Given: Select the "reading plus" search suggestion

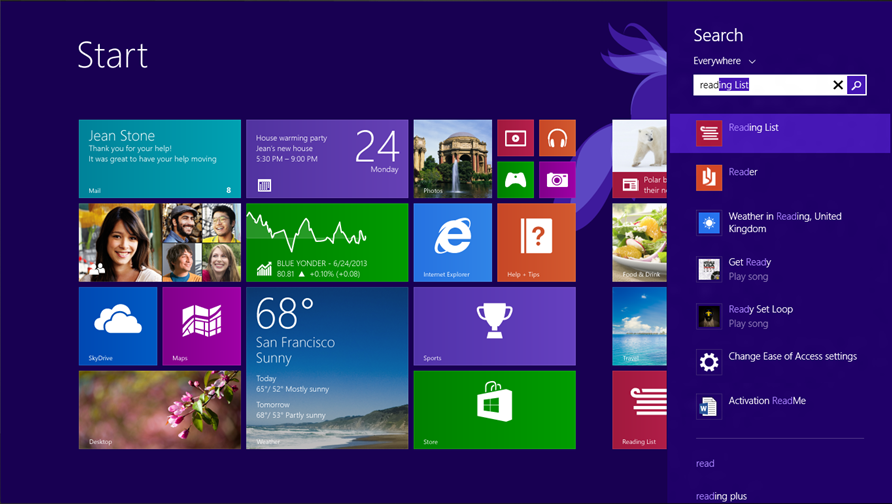Looking at the screenshot, I should click(x=721, y=496).
